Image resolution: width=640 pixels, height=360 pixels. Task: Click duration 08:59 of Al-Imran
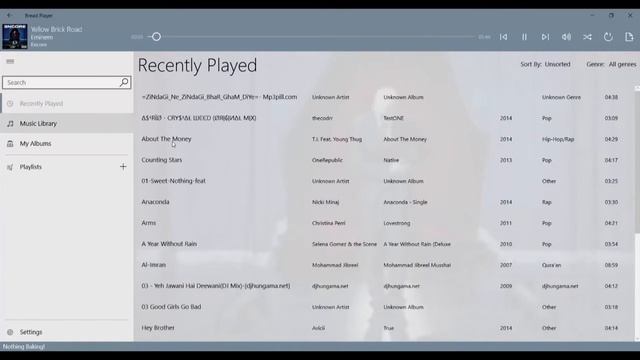point(611,265)
